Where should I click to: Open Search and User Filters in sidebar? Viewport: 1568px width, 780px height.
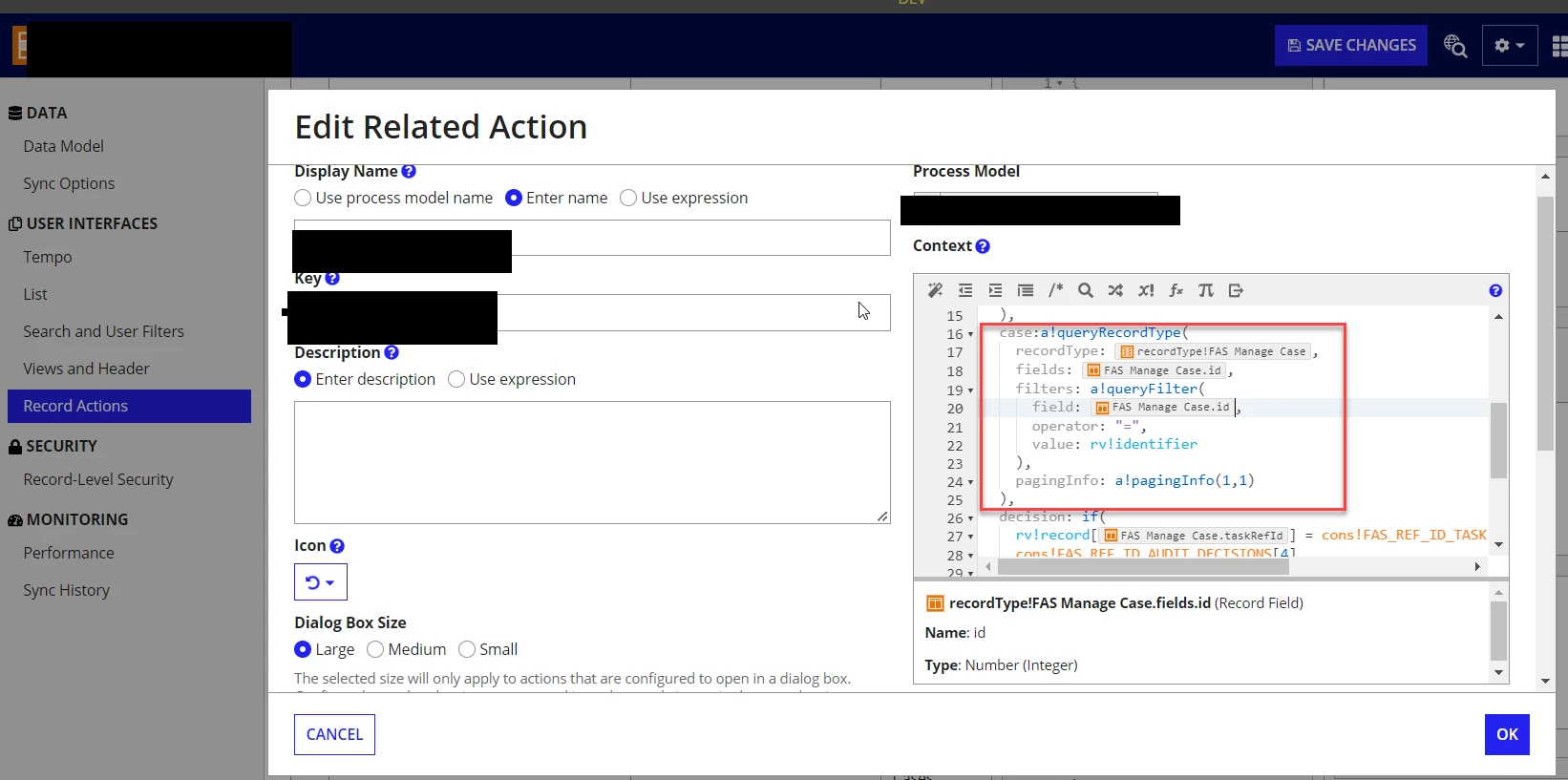click(104, 331)
